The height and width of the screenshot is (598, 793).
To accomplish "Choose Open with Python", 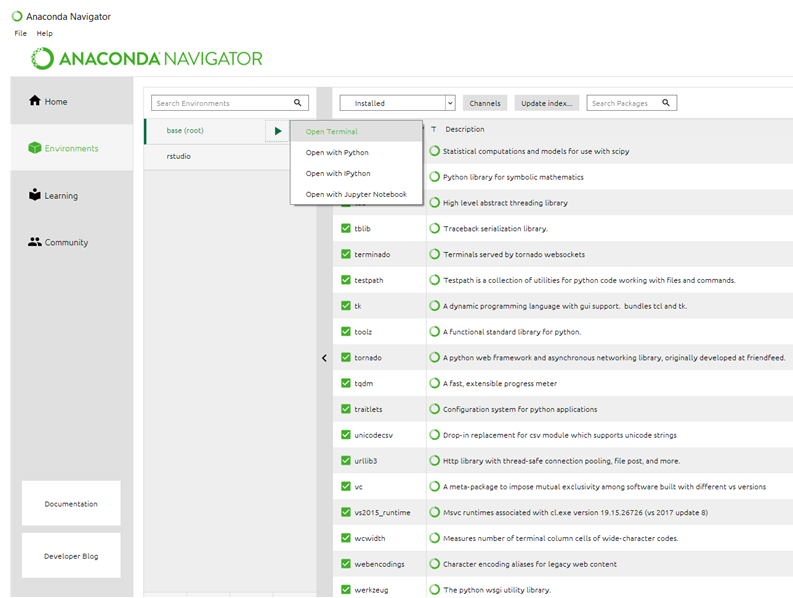I will click(x=357, y=152).
